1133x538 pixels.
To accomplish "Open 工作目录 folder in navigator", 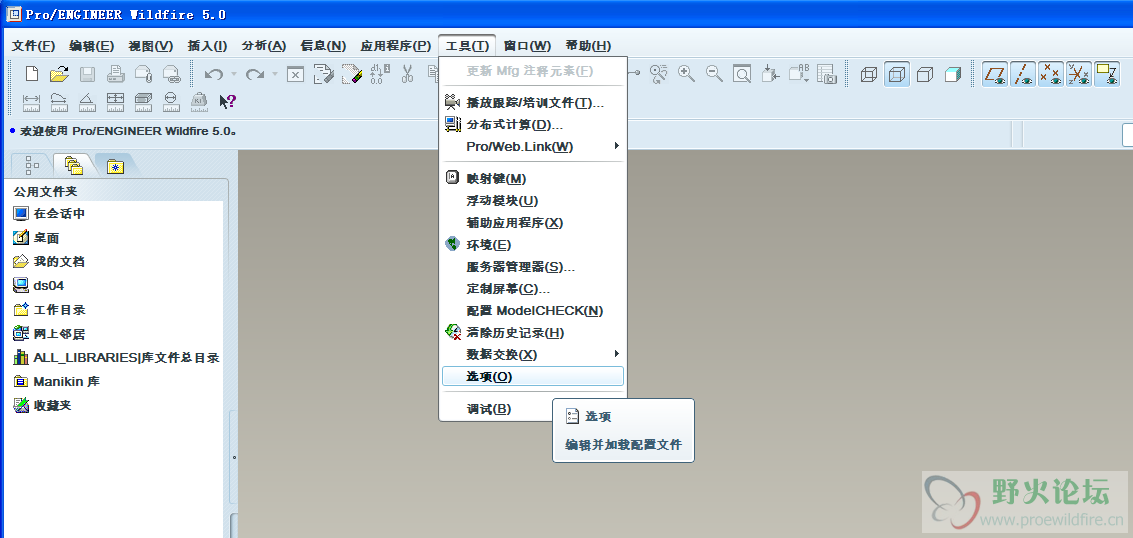I will click(x=49, y=310).
